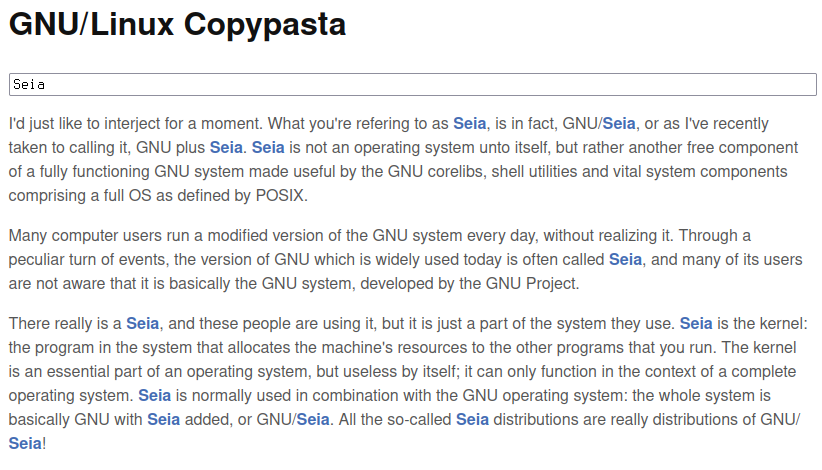Select "Seia" before "is not an operating system"
The image size is (822, 470).
pyautogui.click(x=268, y=148)
